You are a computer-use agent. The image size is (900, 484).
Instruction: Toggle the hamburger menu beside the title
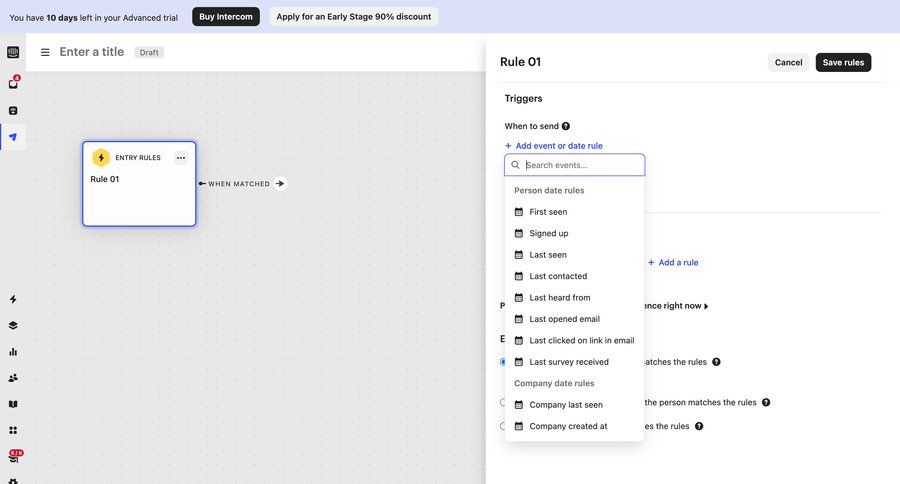point(45,52)
